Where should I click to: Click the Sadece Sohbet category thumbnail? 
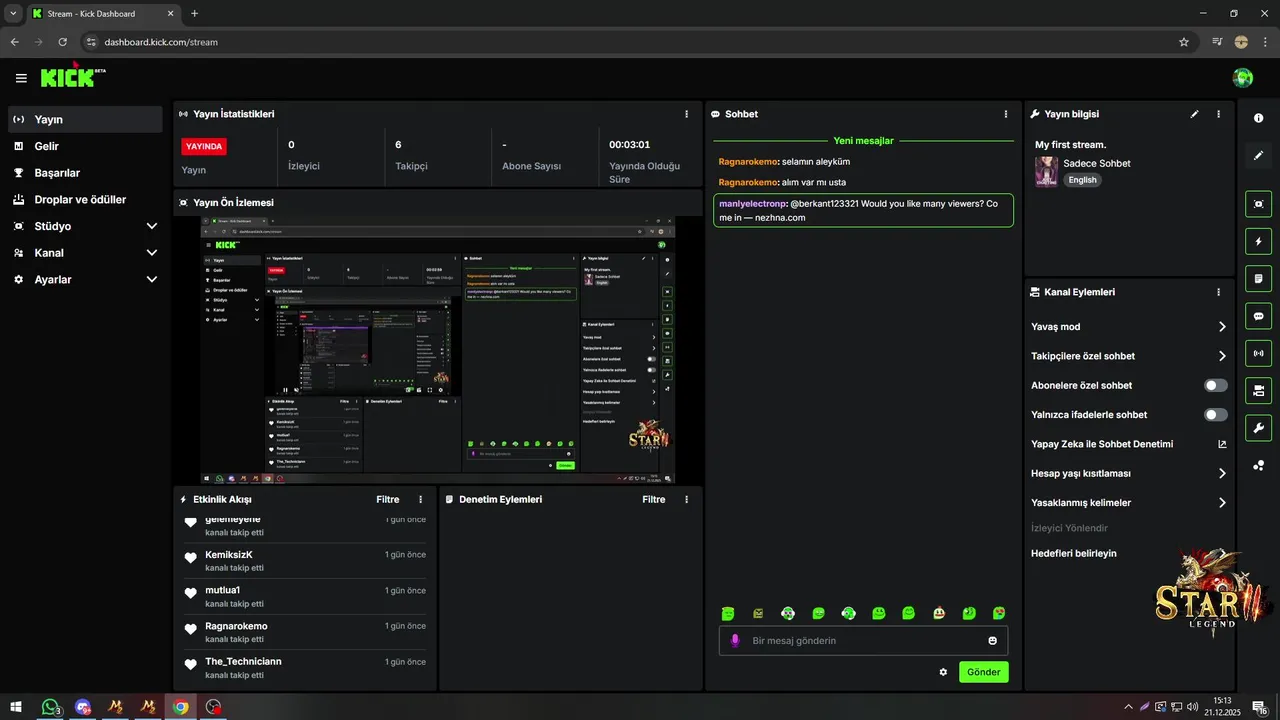point(1046,171)
